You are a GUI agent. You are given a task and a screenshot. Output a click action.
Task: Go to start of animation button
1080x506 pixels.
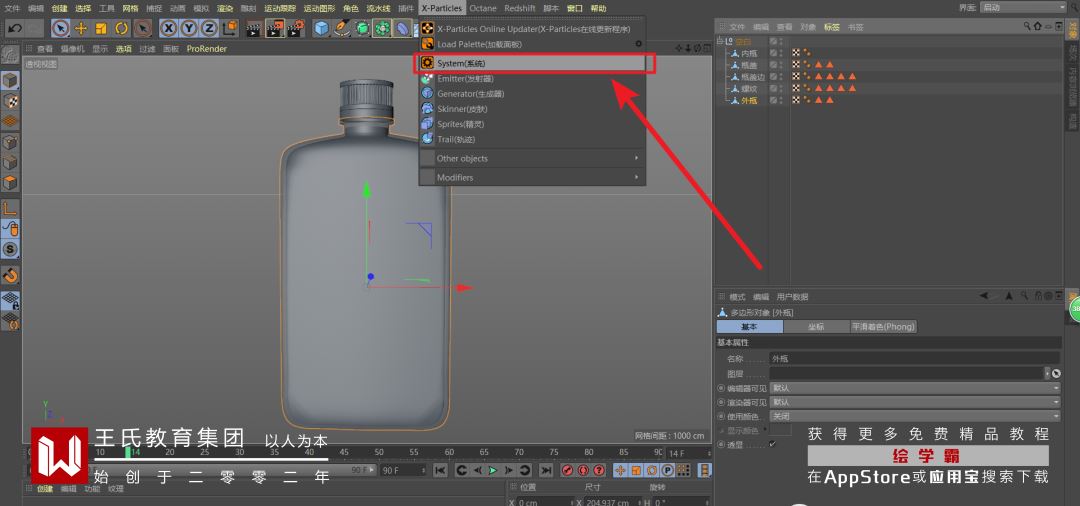tap(439, 470)
